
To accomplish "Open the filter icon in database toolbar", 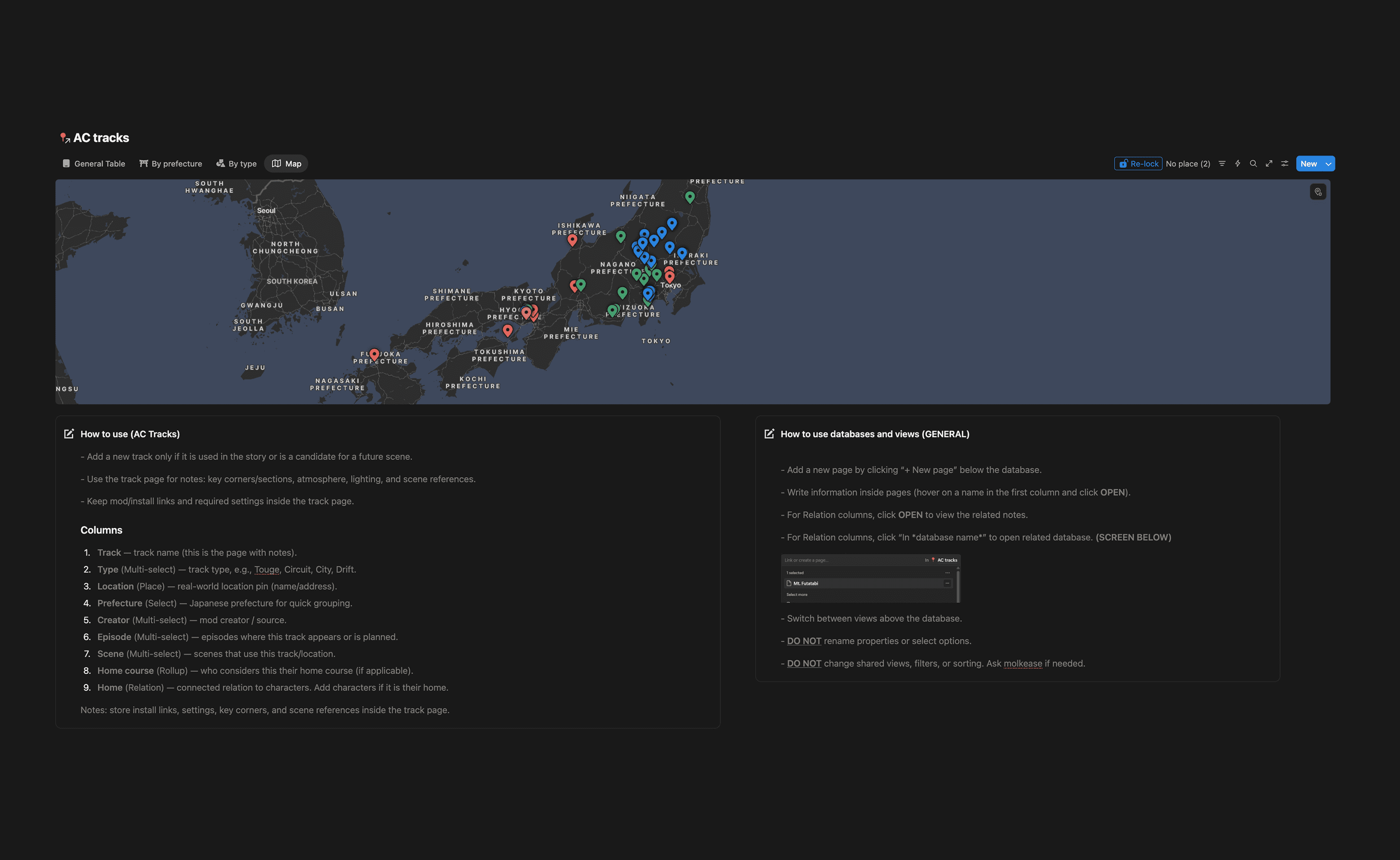I will pos(1222,164).
